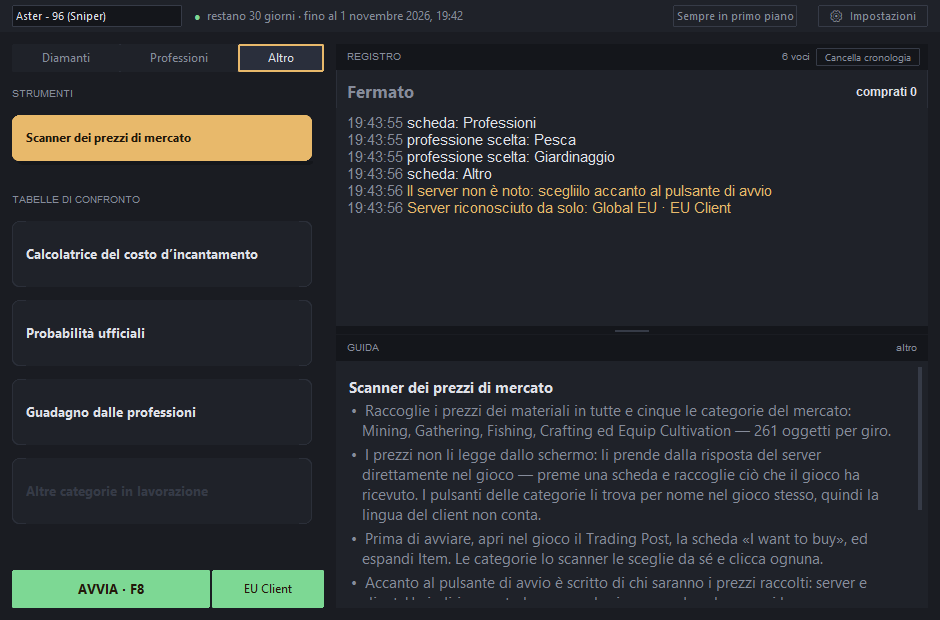Click the green status dot beside restano 30 giorni

(x=197, y=17)
